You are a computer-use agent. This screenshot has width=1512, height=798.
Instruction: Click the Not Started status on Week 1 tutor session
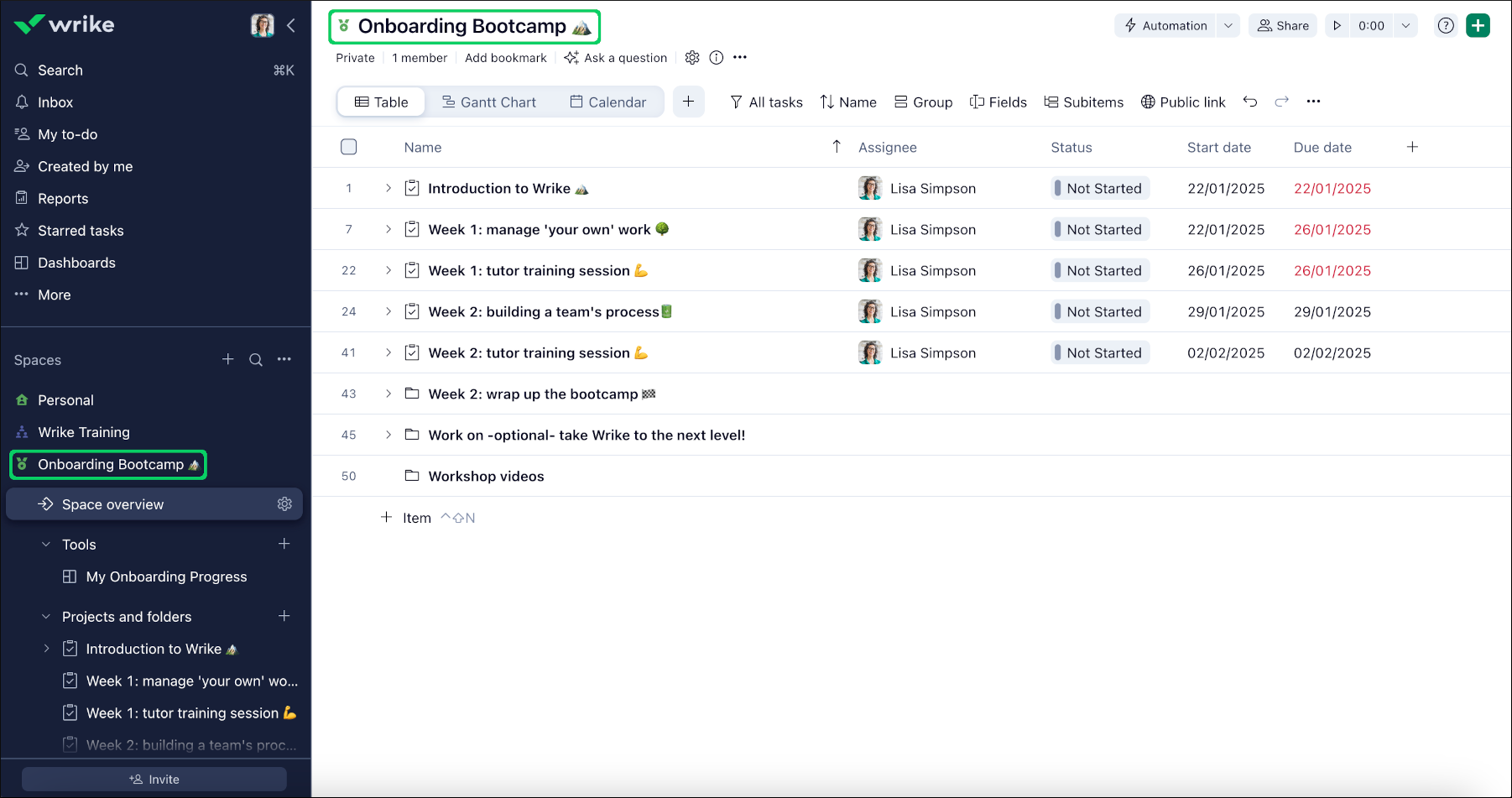pos(1099,270)
